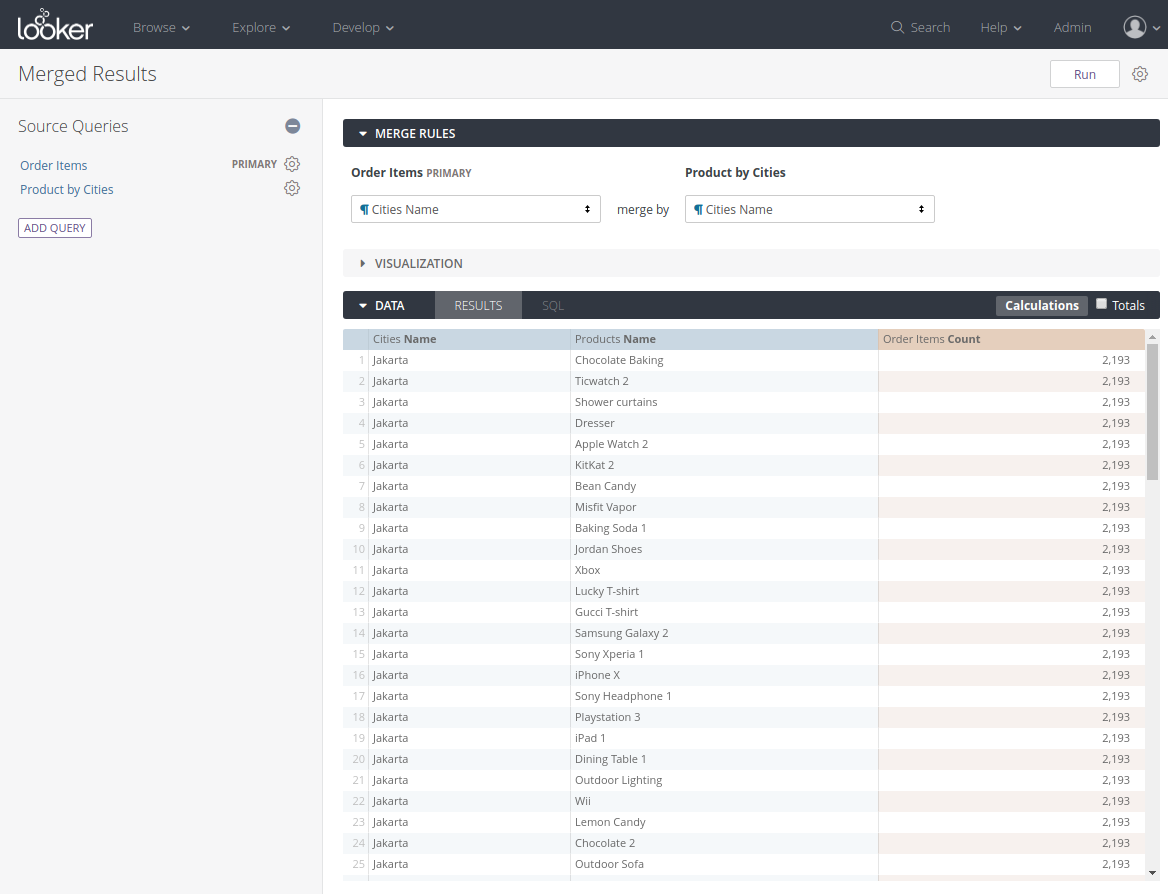Collapse Source Queries with the minus icon
This screenshot has width=1168, height=894.
(x=292, y=126)
